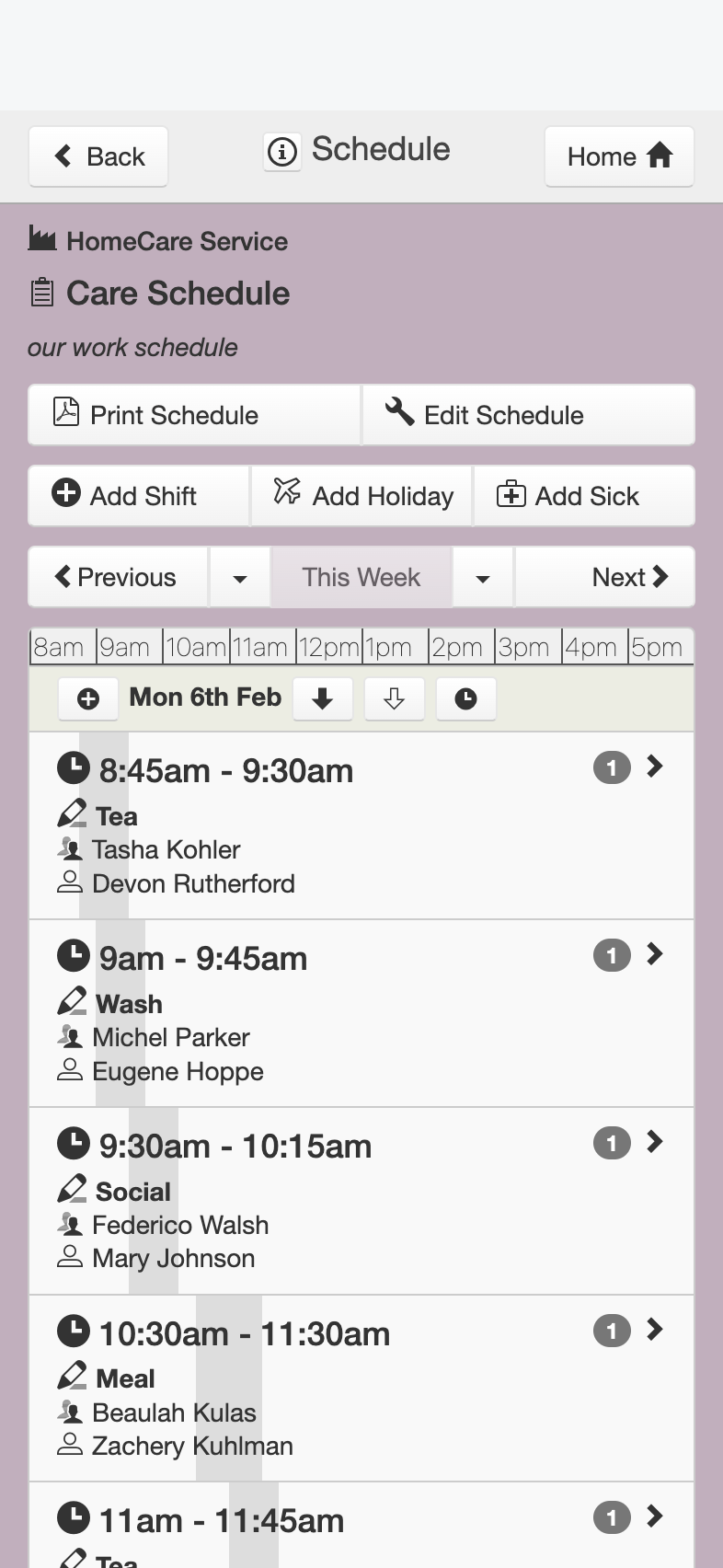Click the clock icon button in day header
The width and height of the screenshot is (723, 1568).
[466, 699]
